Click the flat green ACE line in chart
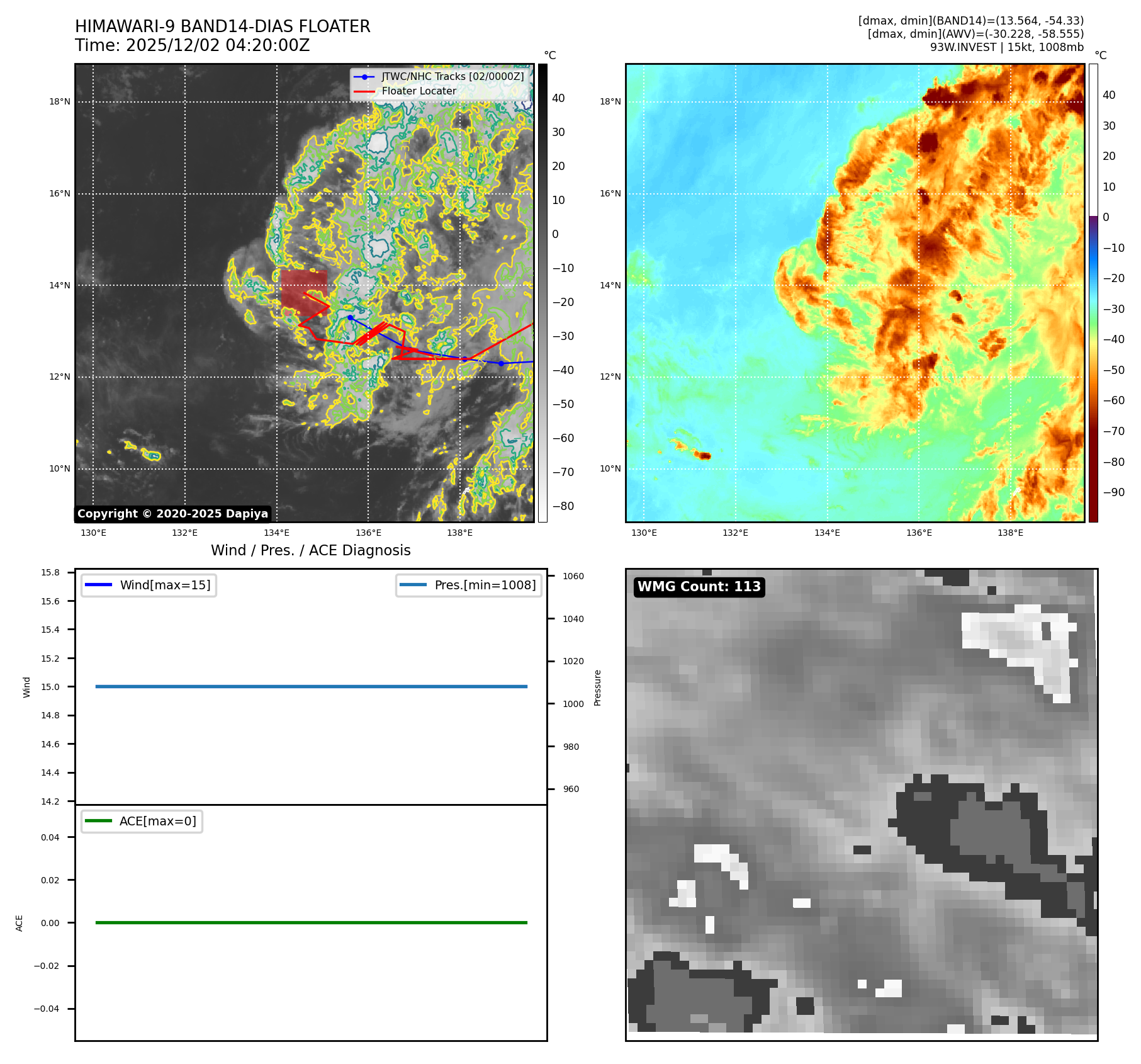The width and height of the screenshot is (1141, 1064). point(311,922)
